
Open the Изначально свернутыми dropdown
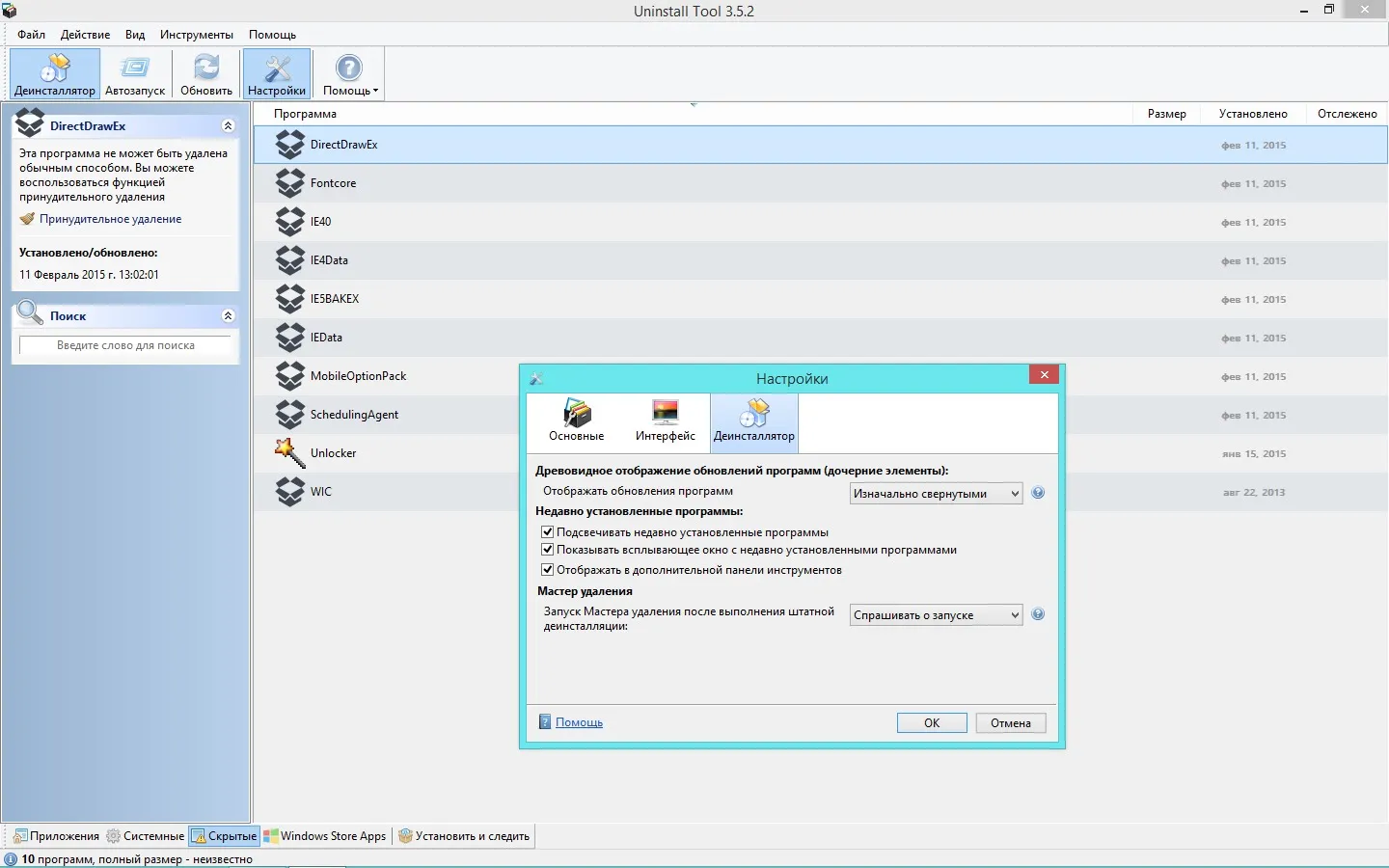pos(936,494)
